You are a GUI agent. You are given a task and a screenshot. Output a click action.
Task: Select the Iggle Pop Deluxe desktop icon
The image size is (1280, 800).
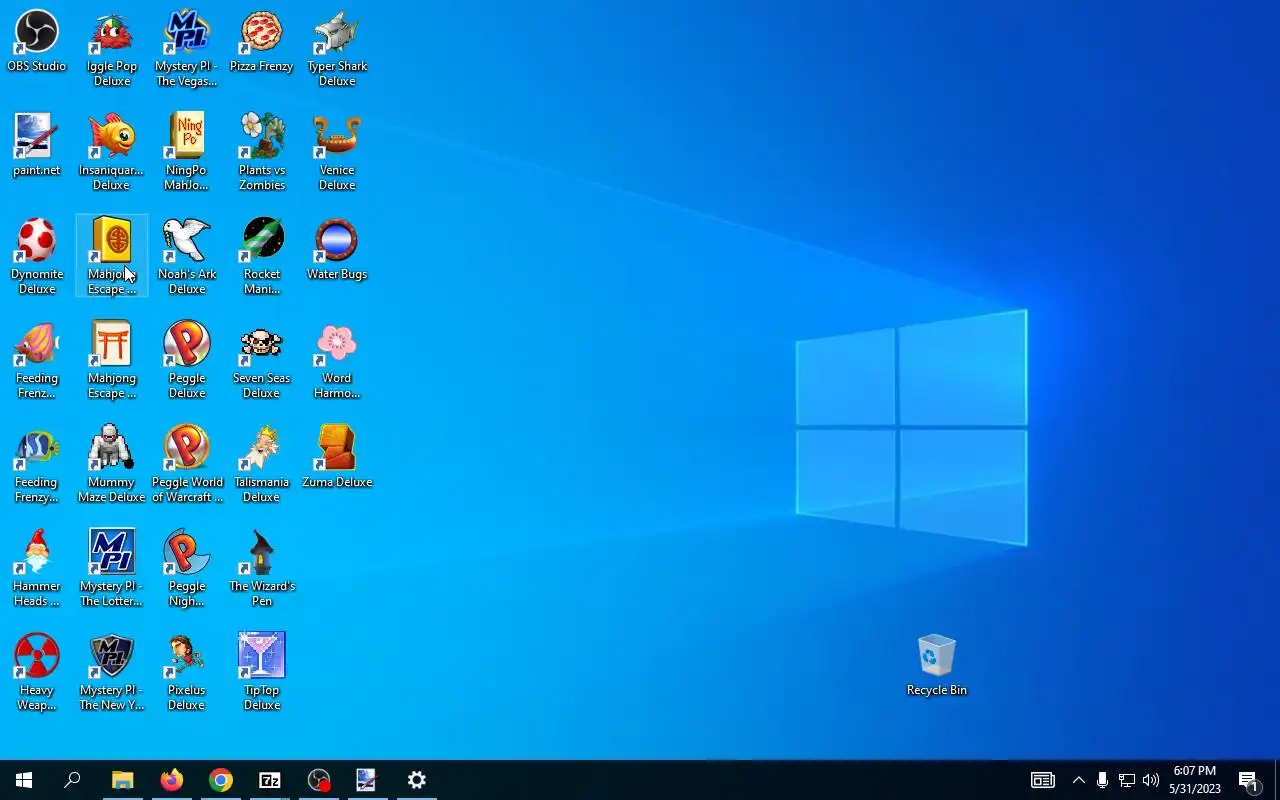click(x=112, y=49)
